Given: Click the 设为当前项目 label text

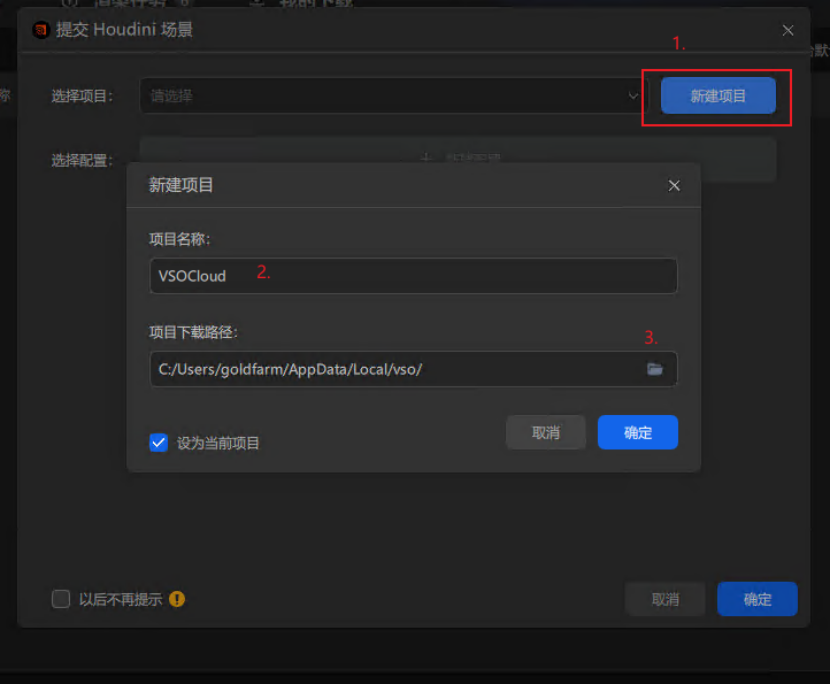Looking at the screenshot, I should click(218, 442).
